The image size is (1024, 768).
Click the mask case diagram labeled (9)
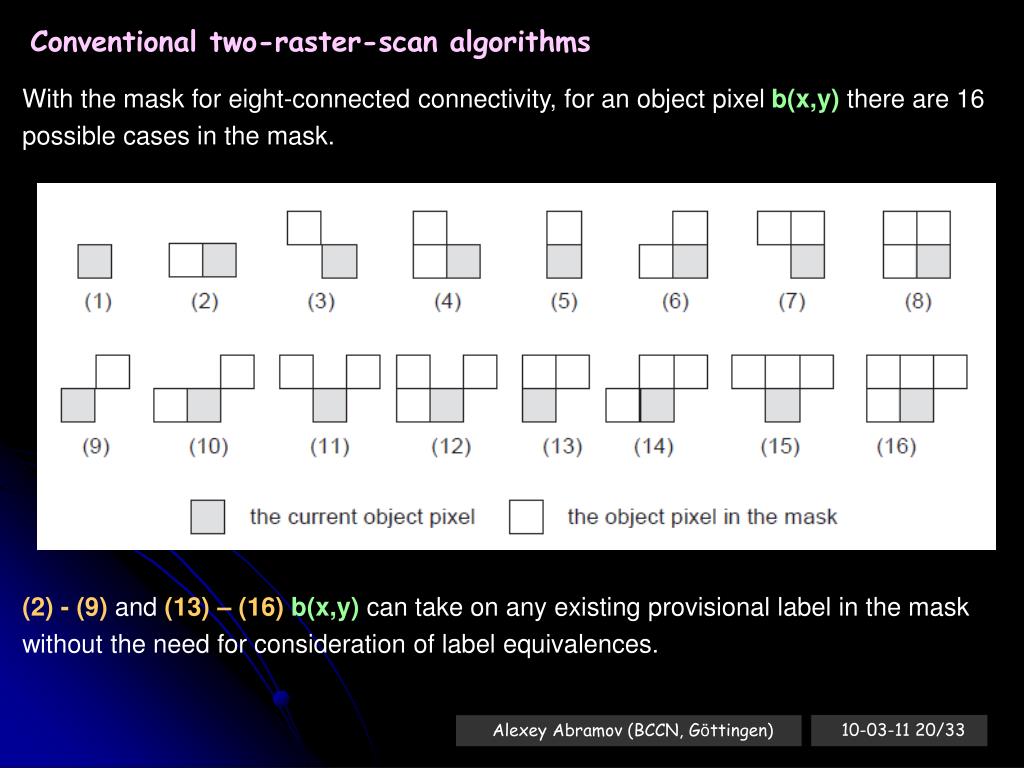point(95,389)
